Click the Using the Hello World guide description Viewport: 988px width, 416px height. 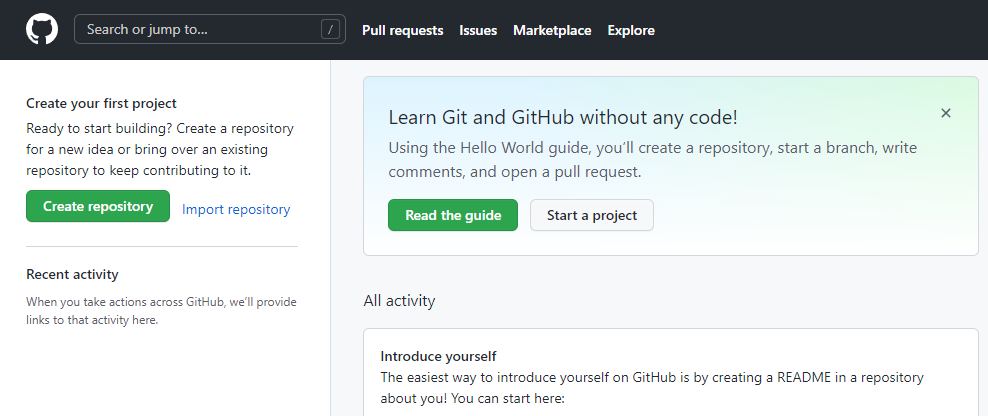[653, 159]
